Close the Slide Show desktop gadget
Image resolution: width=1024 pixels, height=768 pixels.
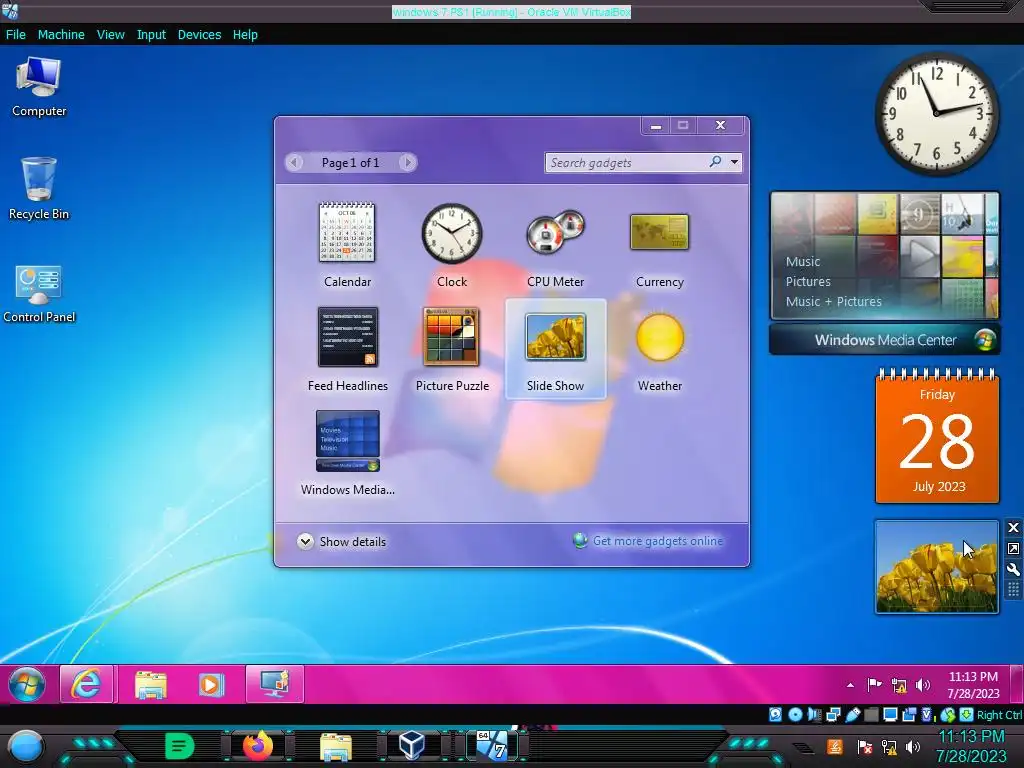pyautogui.click(x=1013, y=528)
